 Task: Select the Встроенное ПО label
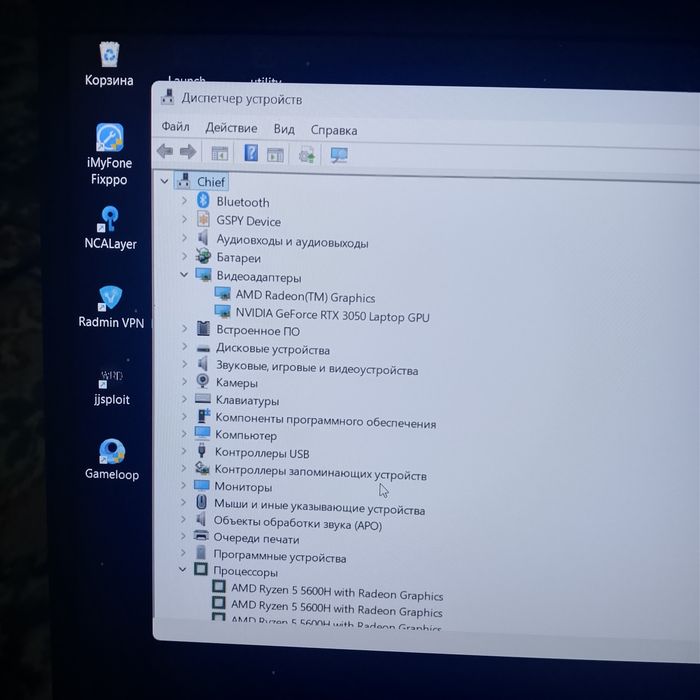click(x=258, y=330)
